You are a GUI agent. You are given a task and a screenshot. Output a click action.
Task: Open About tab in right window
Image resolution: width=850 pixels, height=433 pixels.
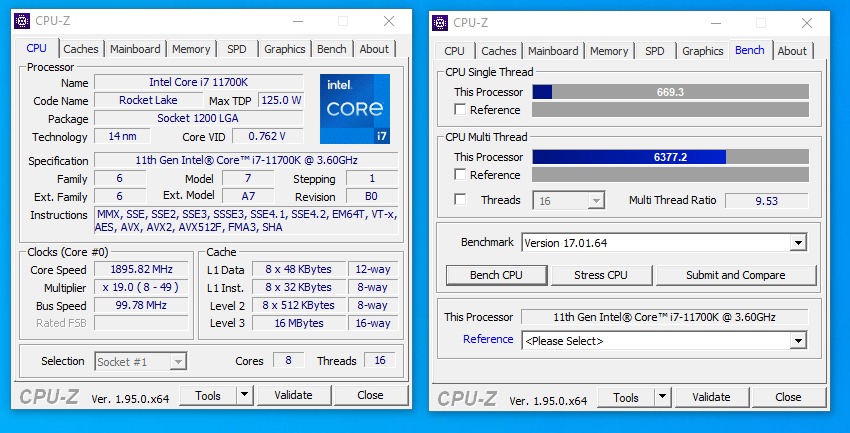point(792,51)
